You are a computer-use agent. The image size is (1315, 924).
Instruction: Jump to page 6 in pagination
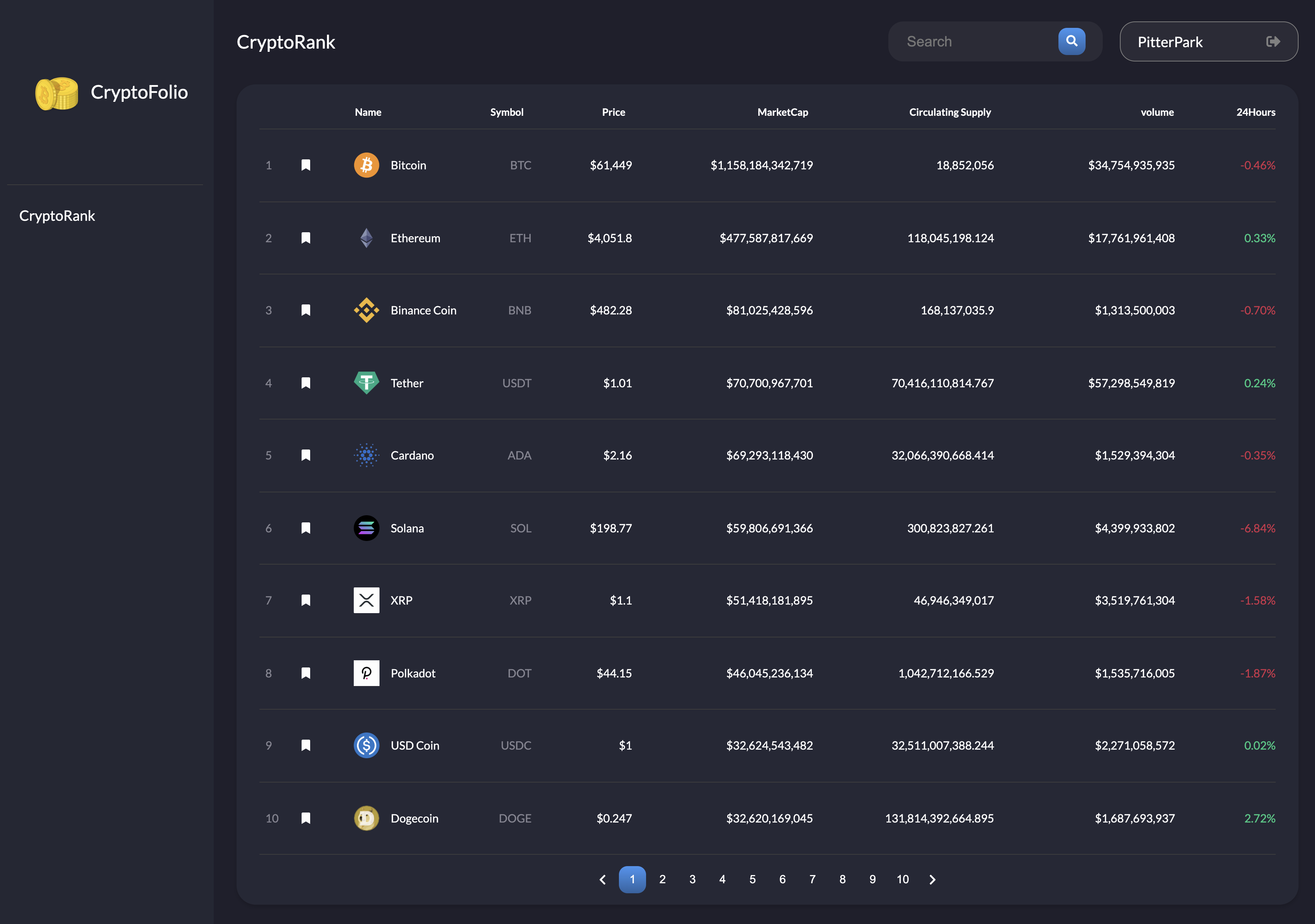782,879
